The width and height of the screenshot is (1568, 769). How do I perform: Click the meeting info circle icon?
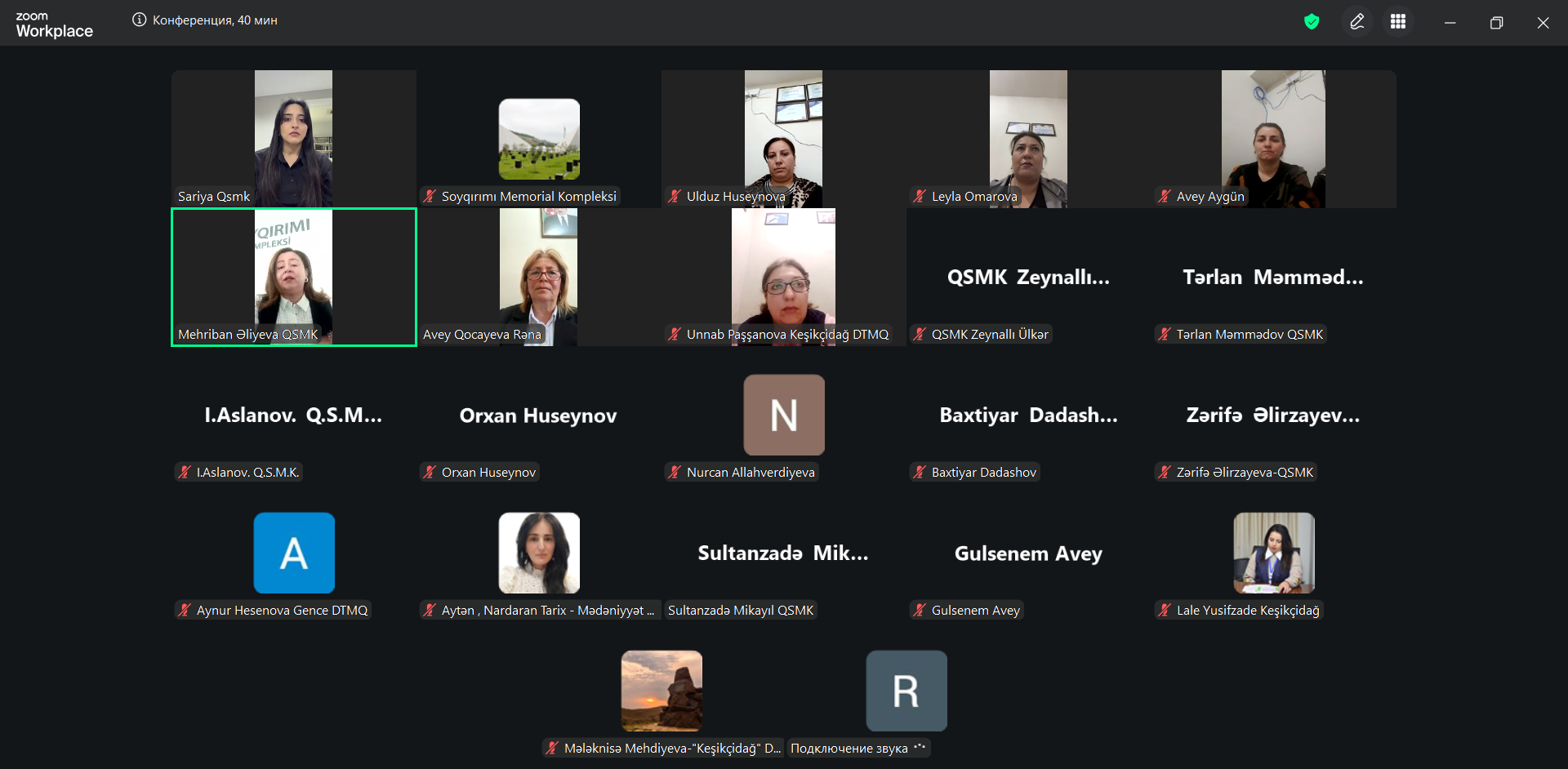tap(140, 20)
